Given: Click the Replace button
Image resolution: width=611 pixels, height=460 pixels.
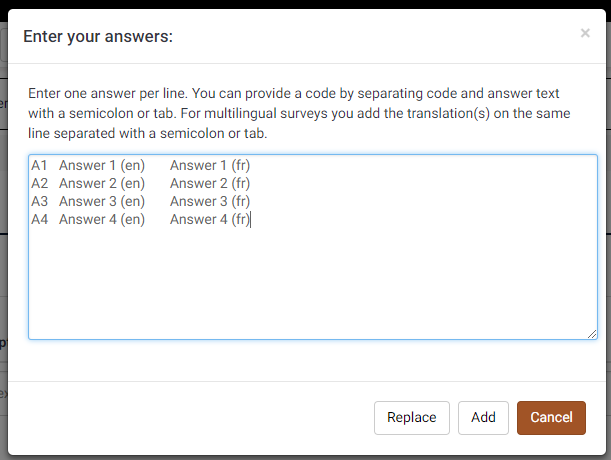Looking at the screenshot, I should (x=411, y=417).
